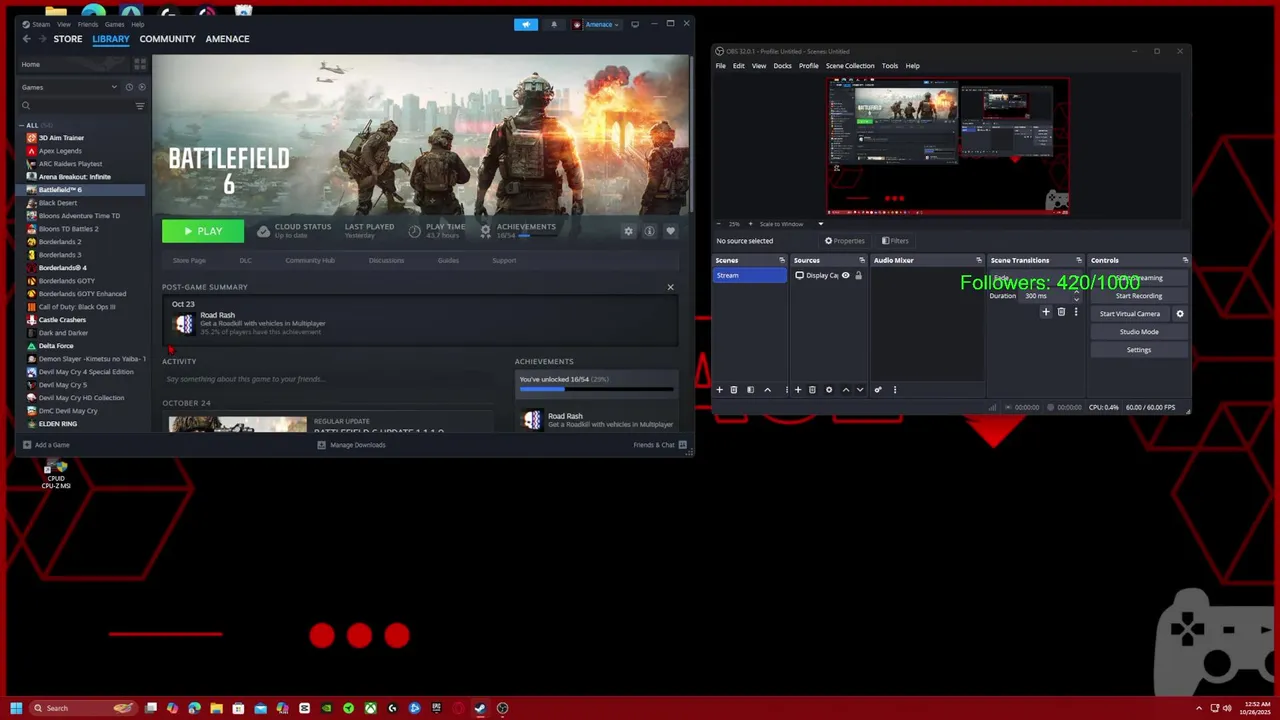Add a scene transition in OBS
The height and width of the screenshot is (720, 1280).
click(1046, 312)
